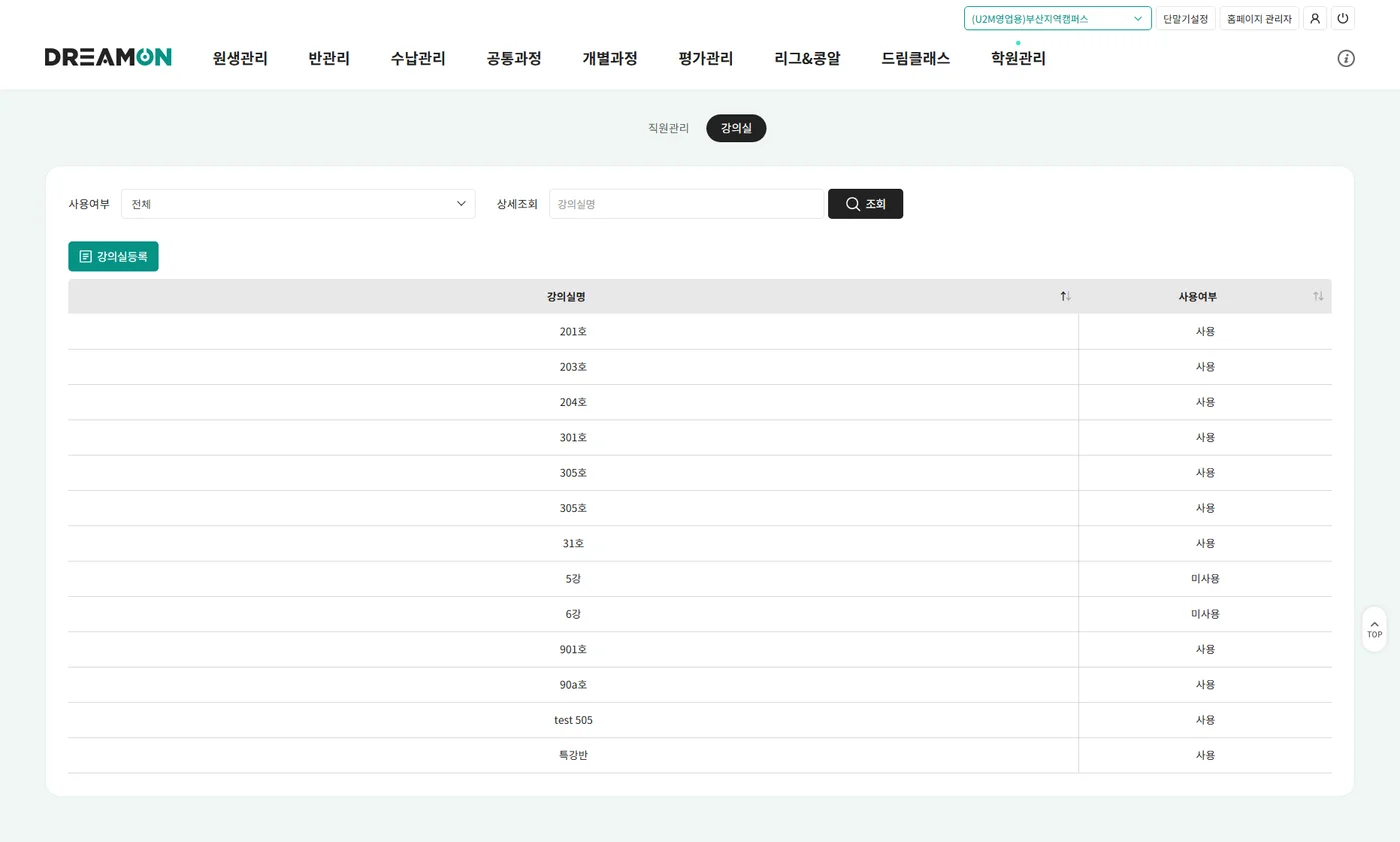Viewport: 1400px width, 842px height.
Task: Click the 강의실등록 button
Action: pos(113,256)
